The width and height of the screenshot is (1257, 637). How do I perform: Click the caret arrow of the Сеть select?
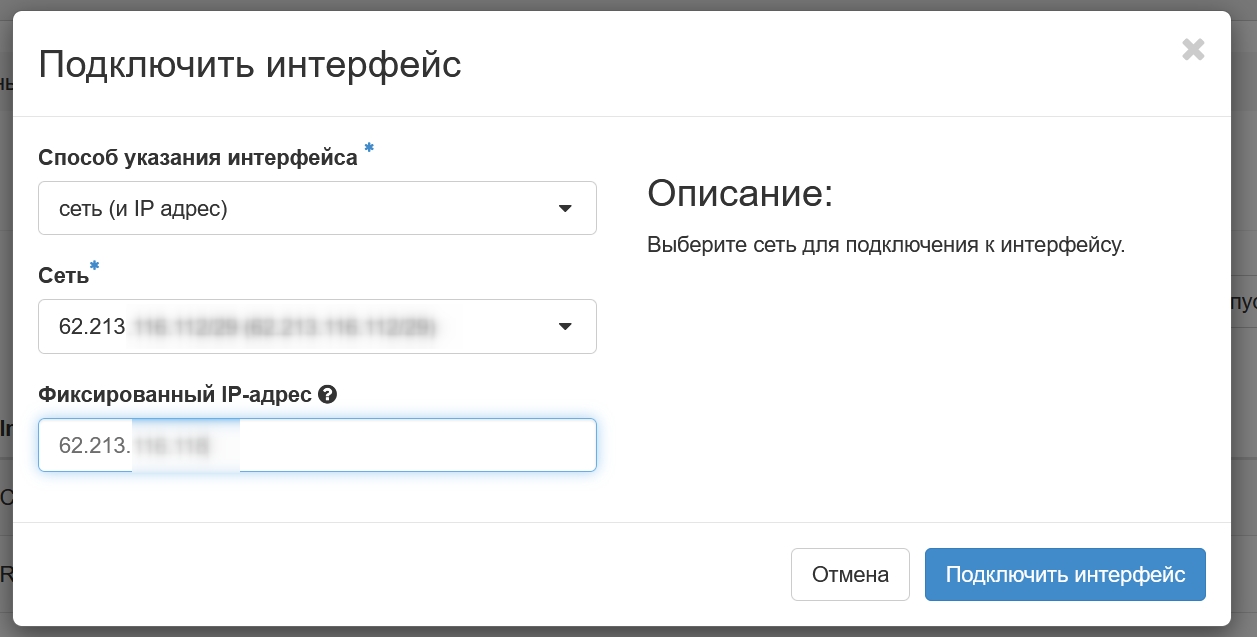click(565, 327)
